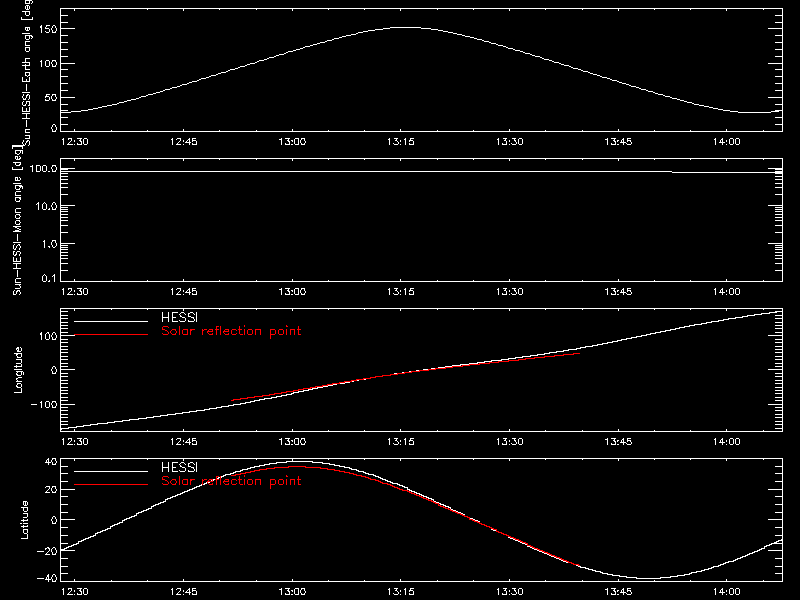Click the -40 tick on Latitude plot
This screenshot has width=800, height=600.
click(47, 578)
